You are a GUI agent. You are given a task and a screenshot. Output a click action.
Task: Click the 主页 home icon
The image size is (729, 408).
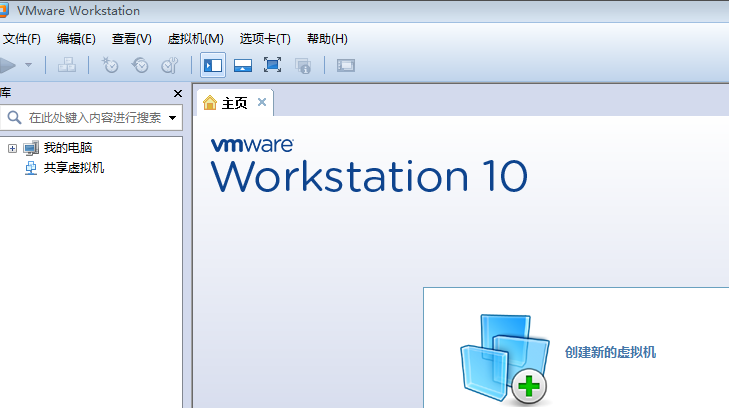click(210, 103)
